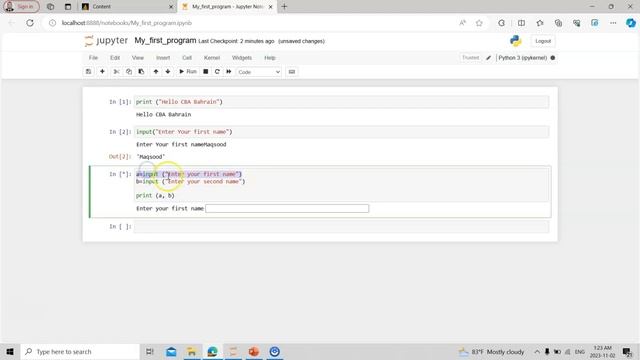640x360 pixels.
Task: Restart kernel and run all cells icon
Action: coord(229,72)
